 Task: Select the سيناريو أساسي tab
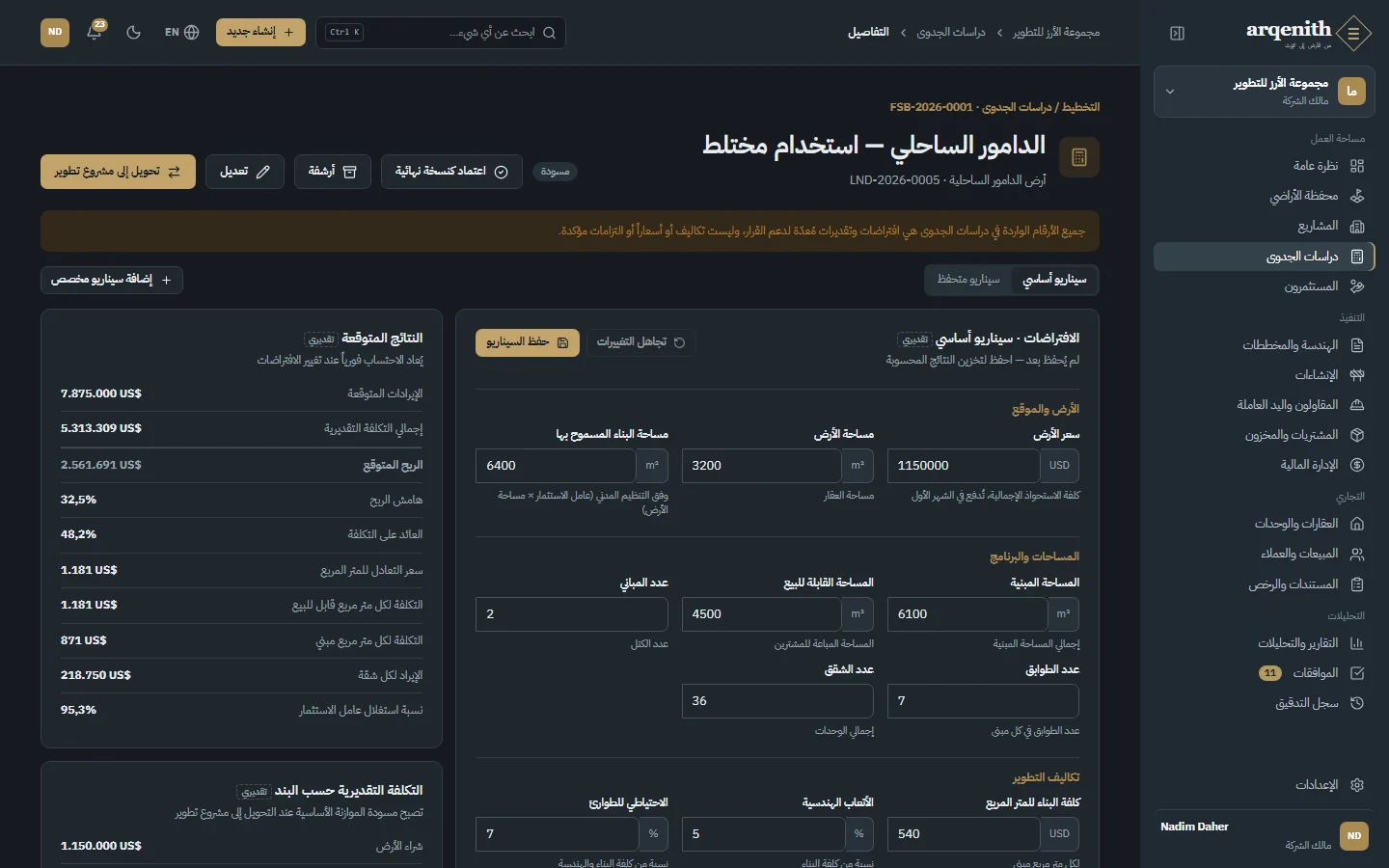coord(1054,280)
